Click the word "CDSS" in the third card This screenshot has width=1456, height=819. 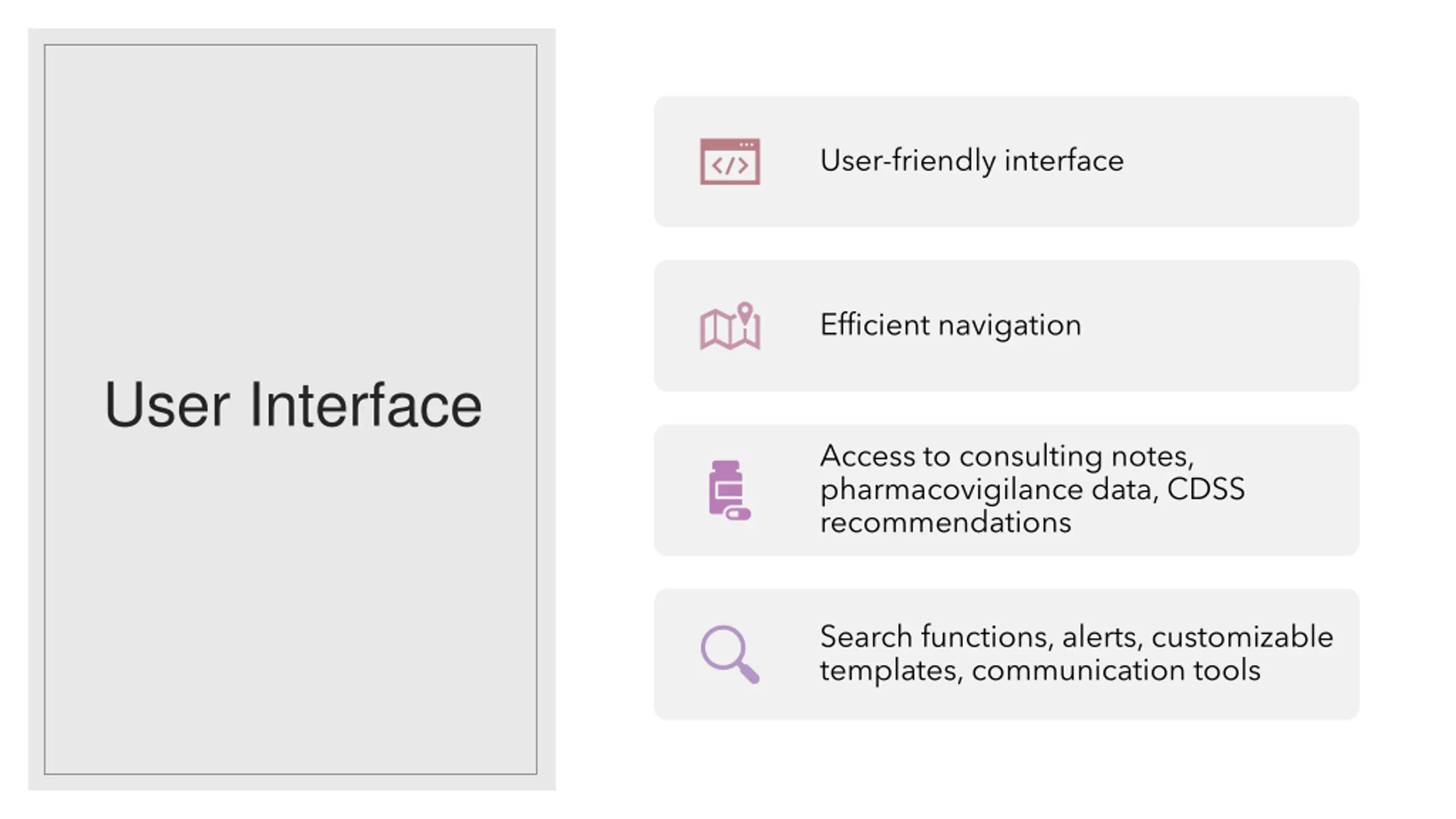point(1206,489)
